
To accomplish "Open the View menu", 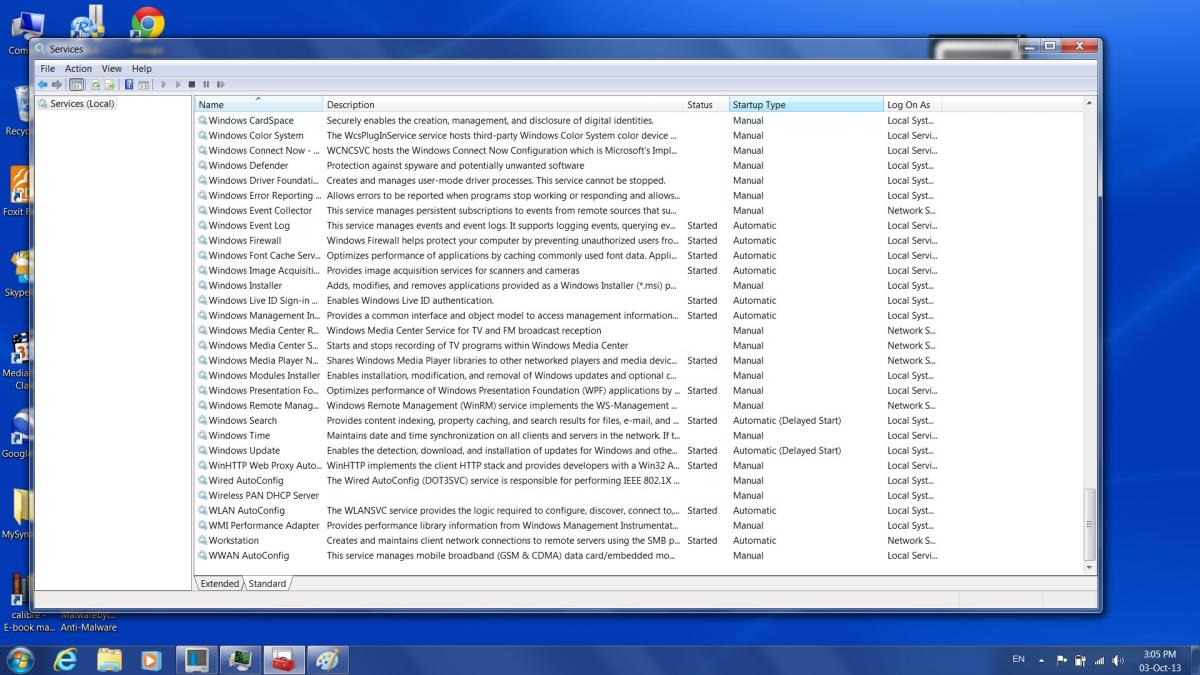I will 111,69.
